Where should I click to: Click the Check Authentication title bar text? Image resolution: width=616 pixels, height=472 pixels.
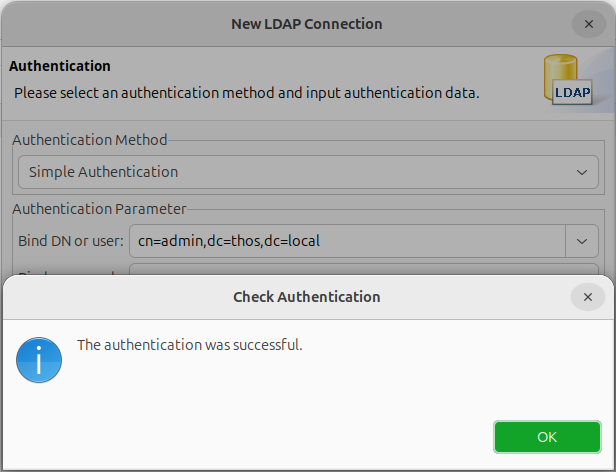[x=306, y=297]
